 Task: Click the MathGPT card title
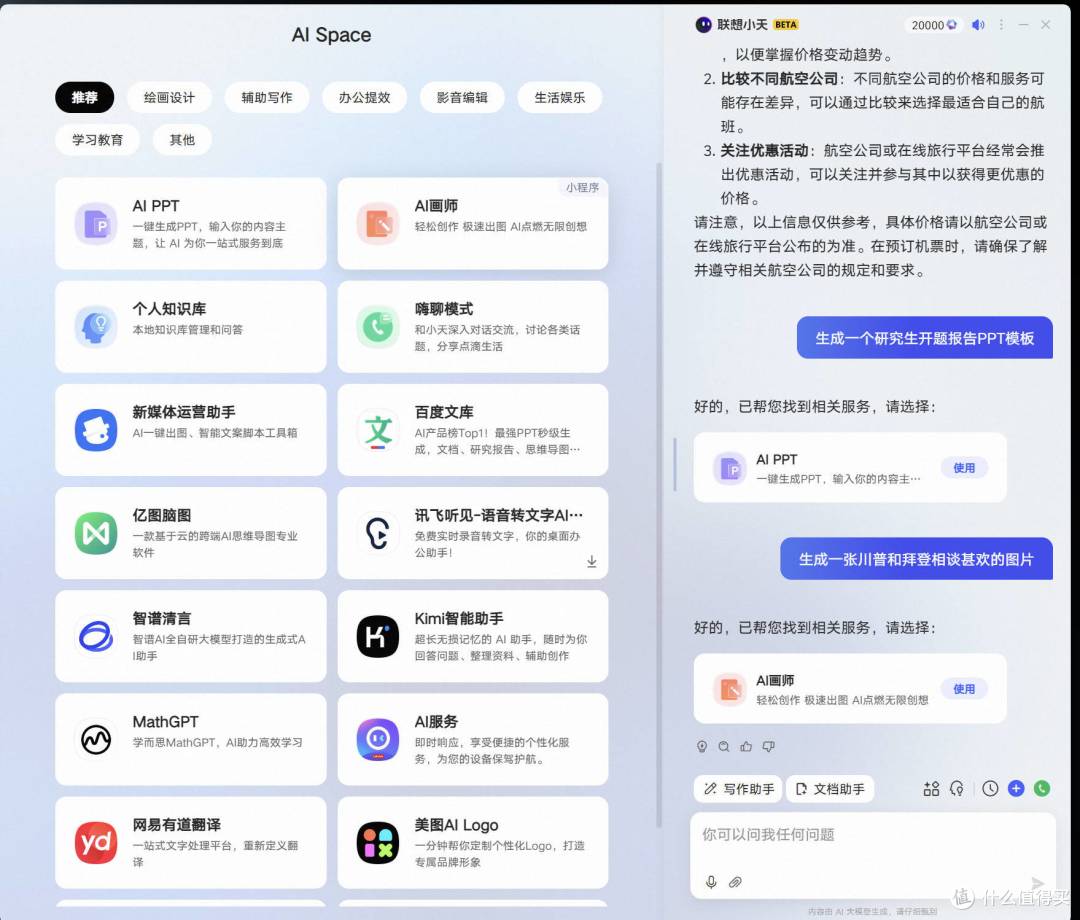(x=165, y=722)
